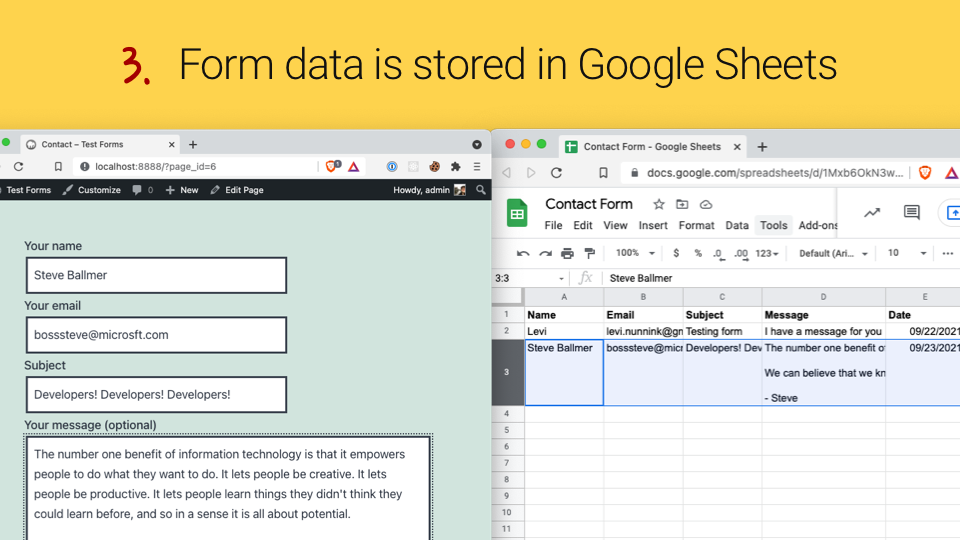The width and height of the screenshot is (960, 540).
Task: Click the WordPress admin search icon
Action: tap(481, 190)
